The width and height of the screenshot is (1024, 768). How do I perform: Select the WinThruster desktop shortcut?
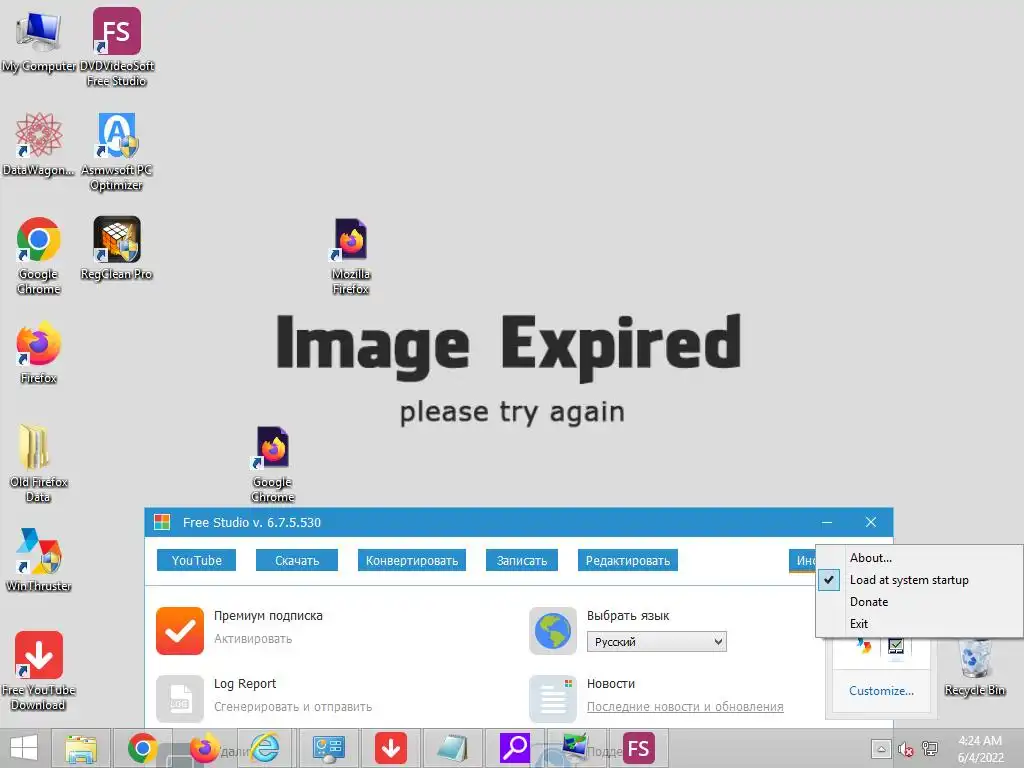pos(39,560)
